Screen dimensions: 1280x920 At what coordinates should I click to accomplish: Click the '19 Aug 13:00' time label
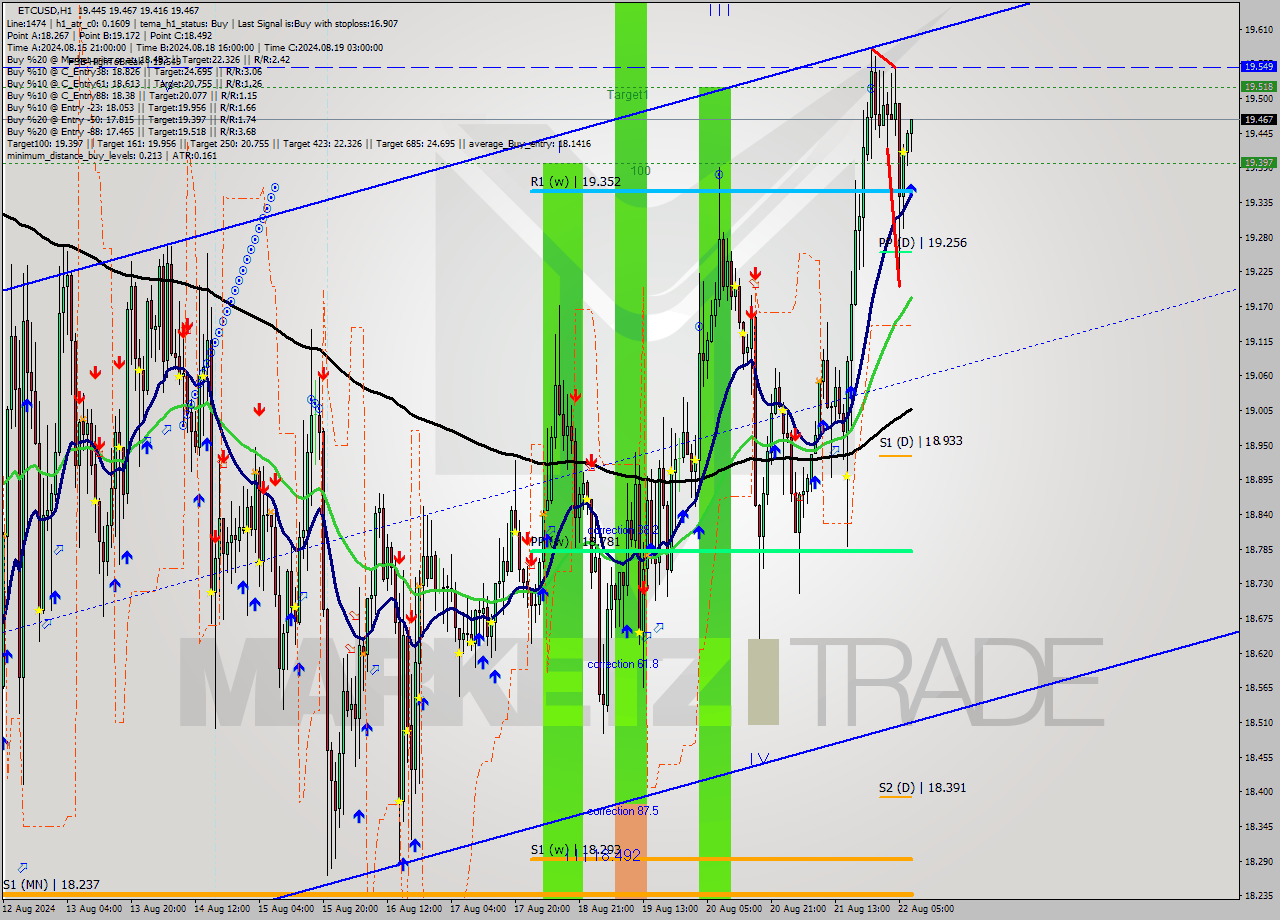tap(671, 909)
